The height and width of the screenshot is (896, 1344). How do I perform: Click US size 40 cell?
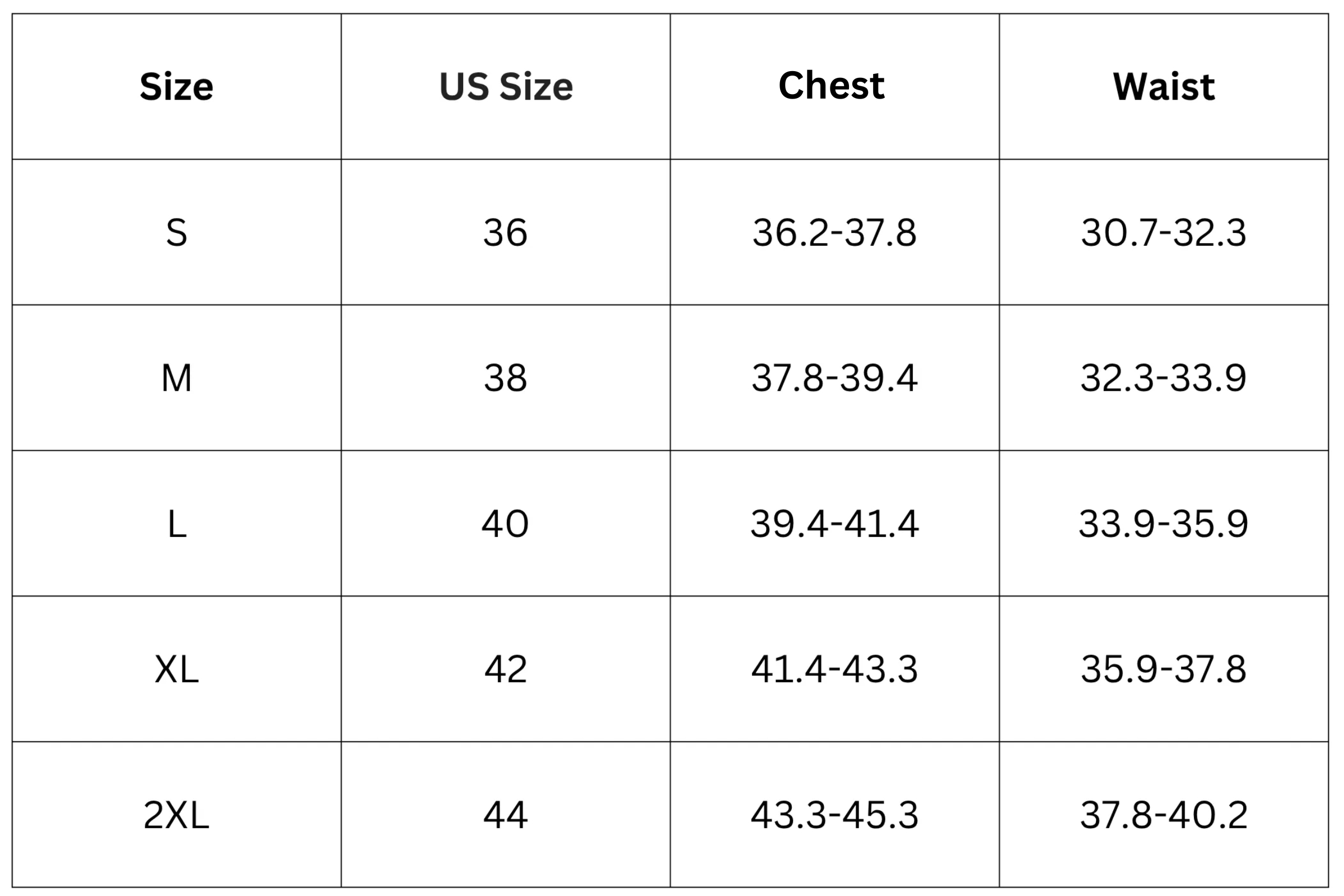pyautogui.click(x=506, y=524)
